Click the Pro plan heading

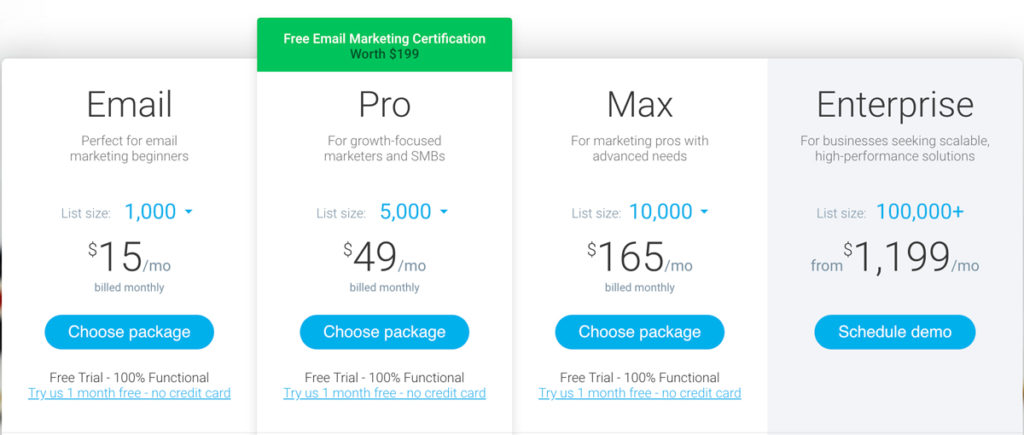pyautogui.click(x=385, y=105)
